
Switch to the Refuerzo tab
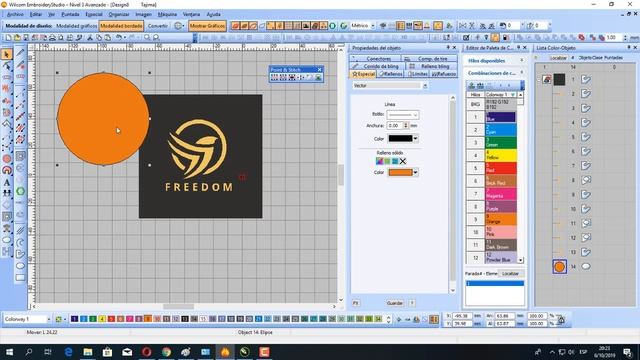[x=444, y=74]
